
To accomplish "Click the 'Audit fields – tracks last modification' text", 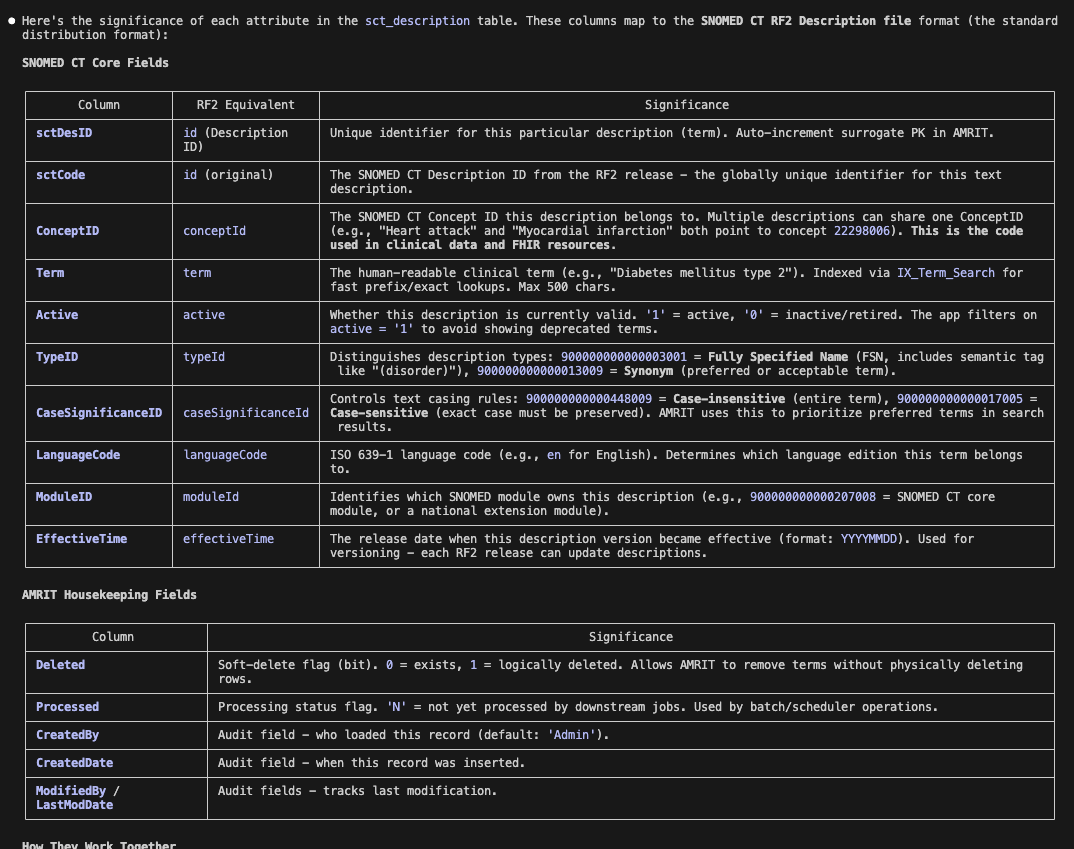I will pyautogui.click(x=357, y=791).
